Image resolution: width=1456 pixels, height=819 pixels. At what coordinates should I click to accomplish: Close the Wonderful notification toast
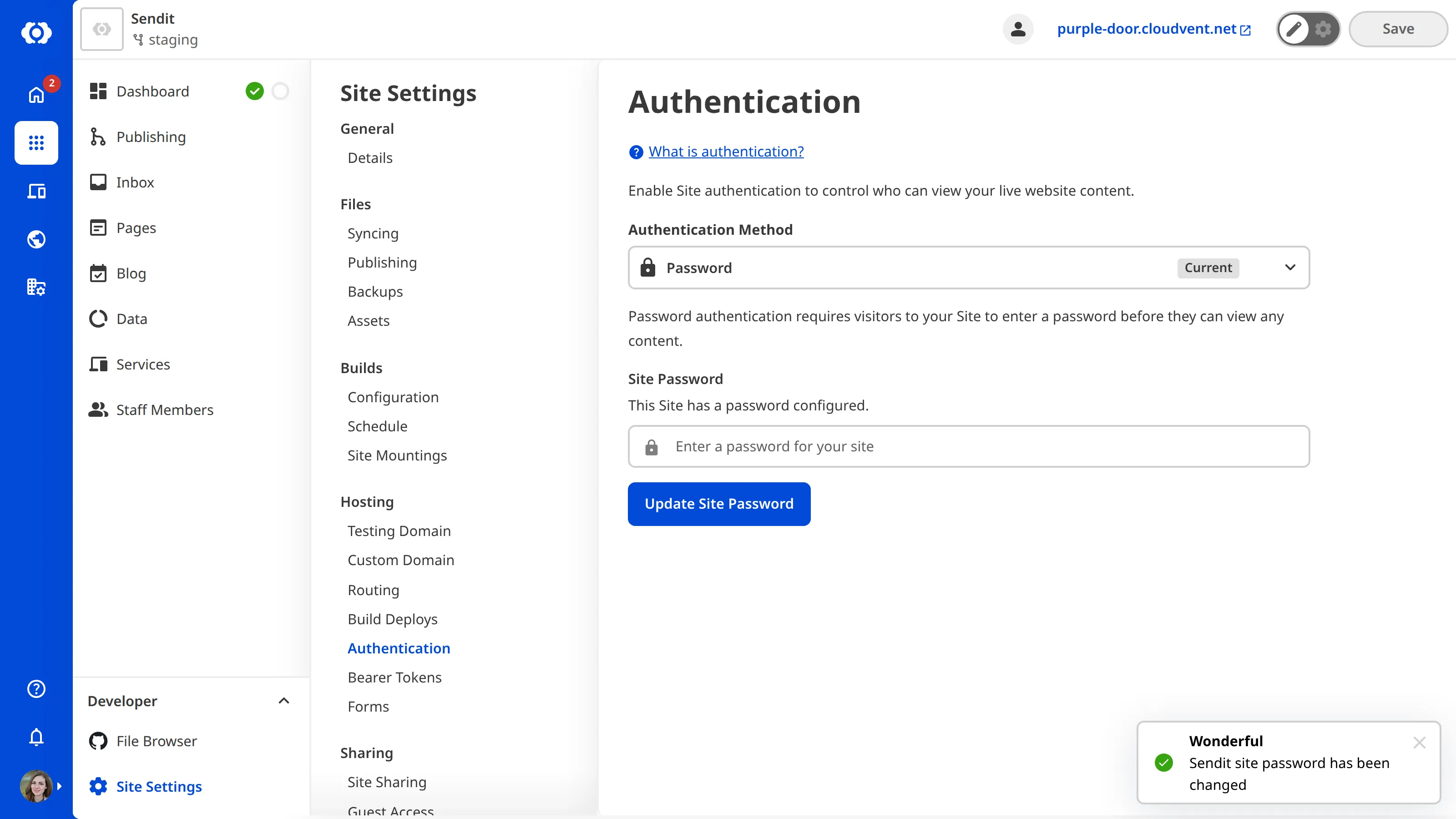1419,742
